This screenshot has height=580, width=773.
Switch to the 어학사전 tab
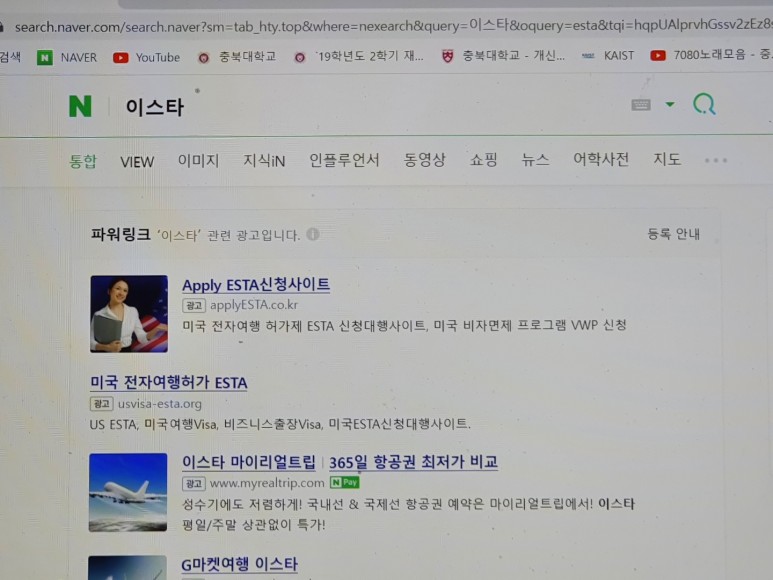[601, 159]
